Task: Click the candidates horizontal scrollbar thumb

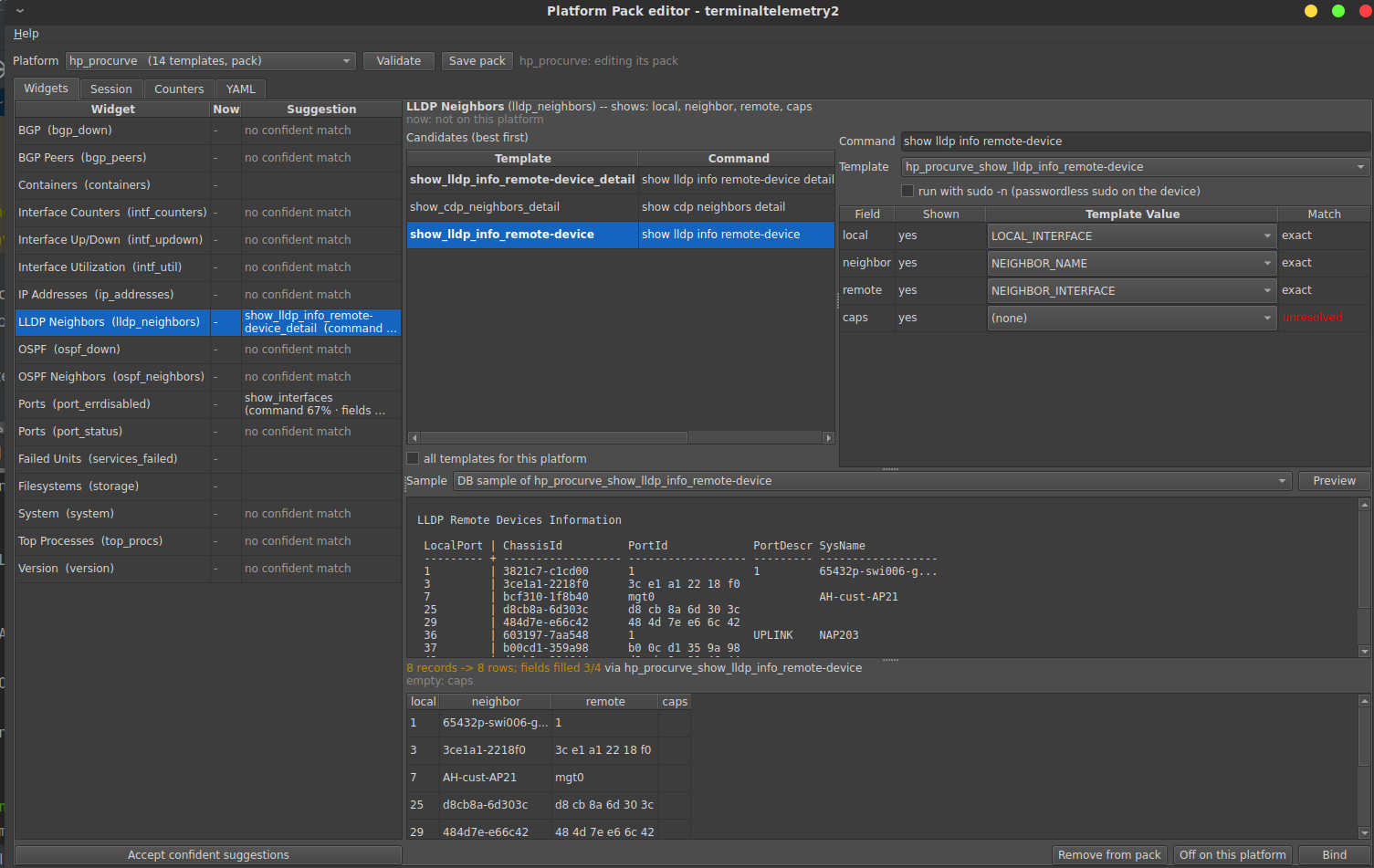Action: [553, 438]
